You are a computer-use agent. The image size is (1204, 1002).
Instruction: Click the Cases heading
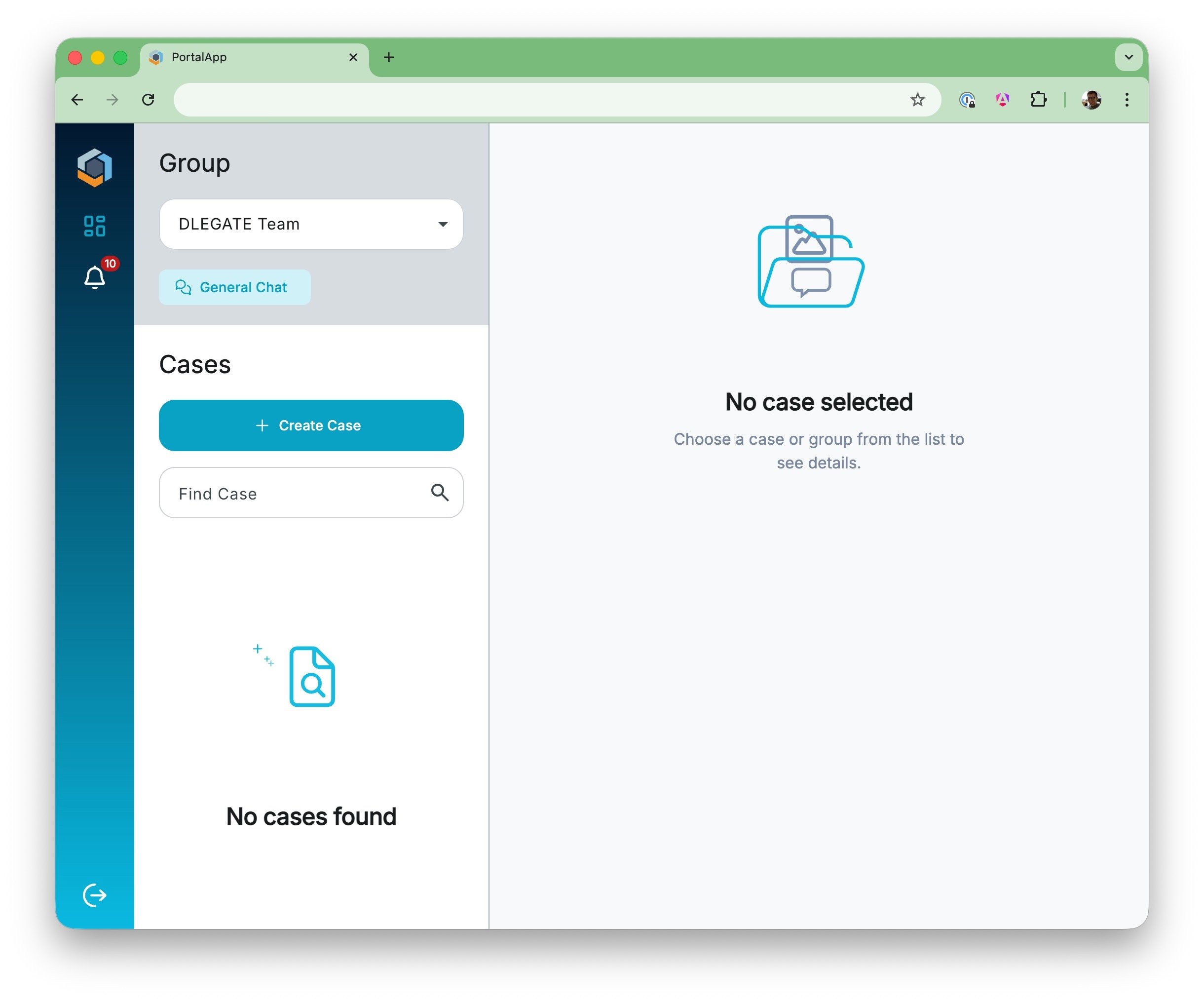pyautogui.click(x=195, y=365)
